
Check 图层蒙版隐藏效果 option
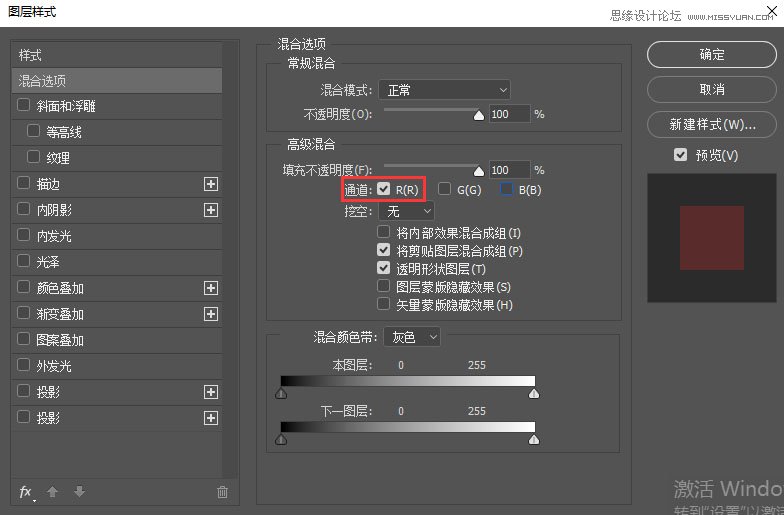pyautogui.click(x=384, y=286)
